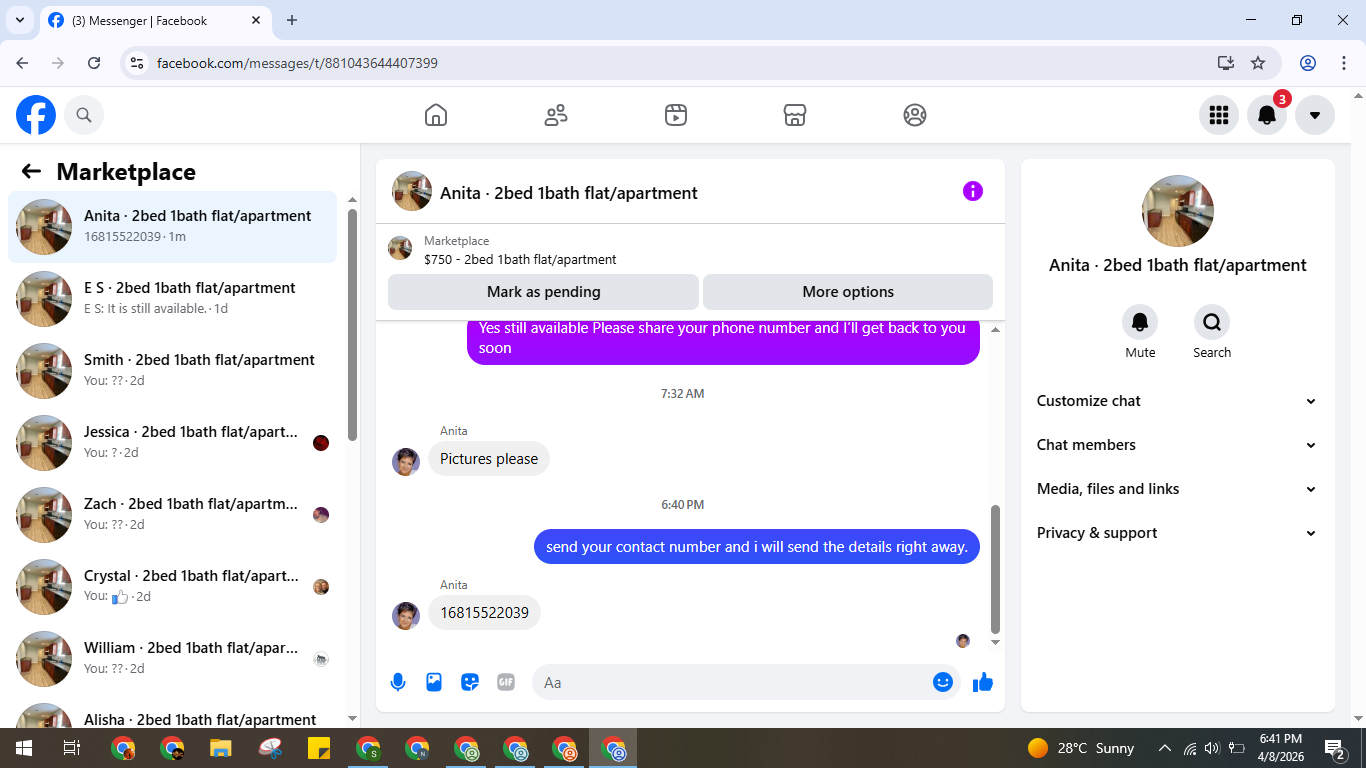Go back from Marketplace messages list
The width and height of the screenshot is (1366, 768).
31,171
